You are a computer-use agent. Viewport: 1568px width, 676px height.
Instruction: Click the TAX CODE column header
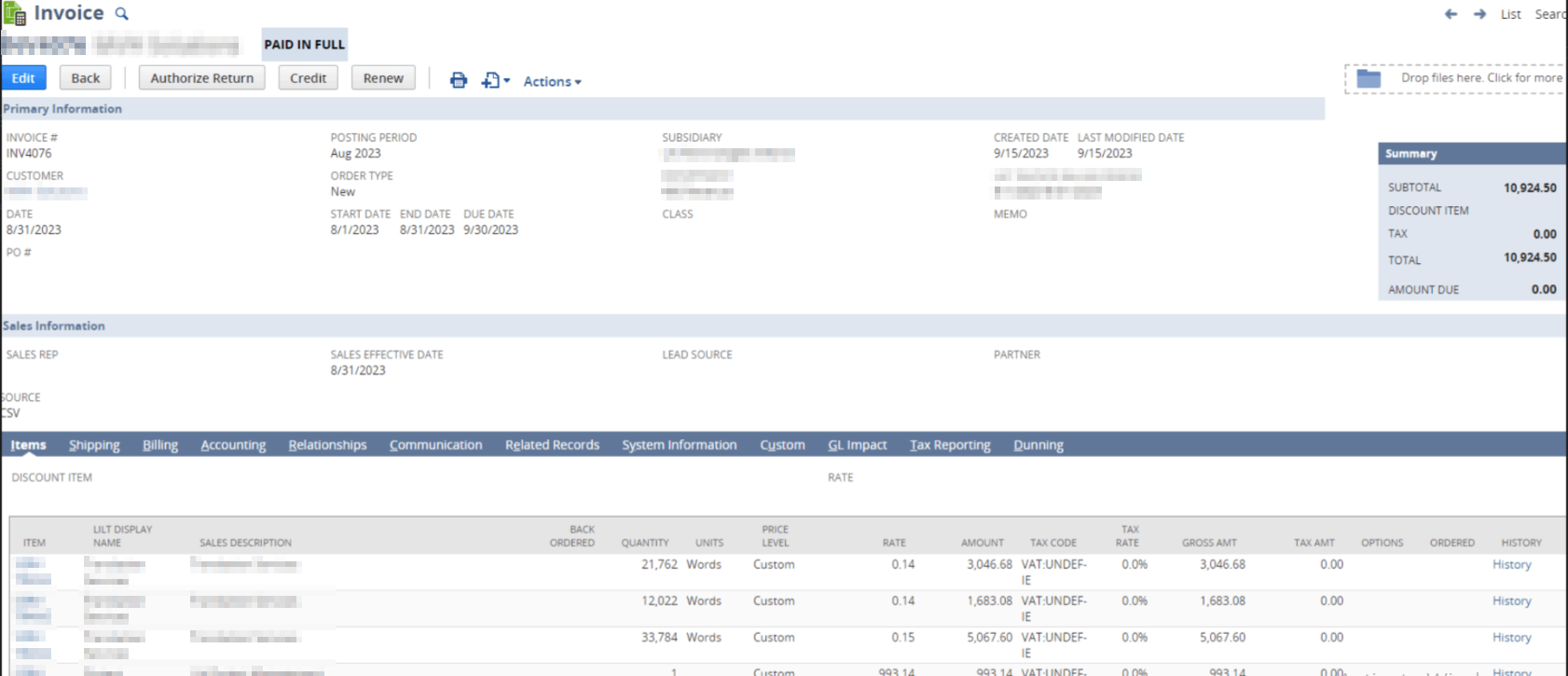point(1052,543)
